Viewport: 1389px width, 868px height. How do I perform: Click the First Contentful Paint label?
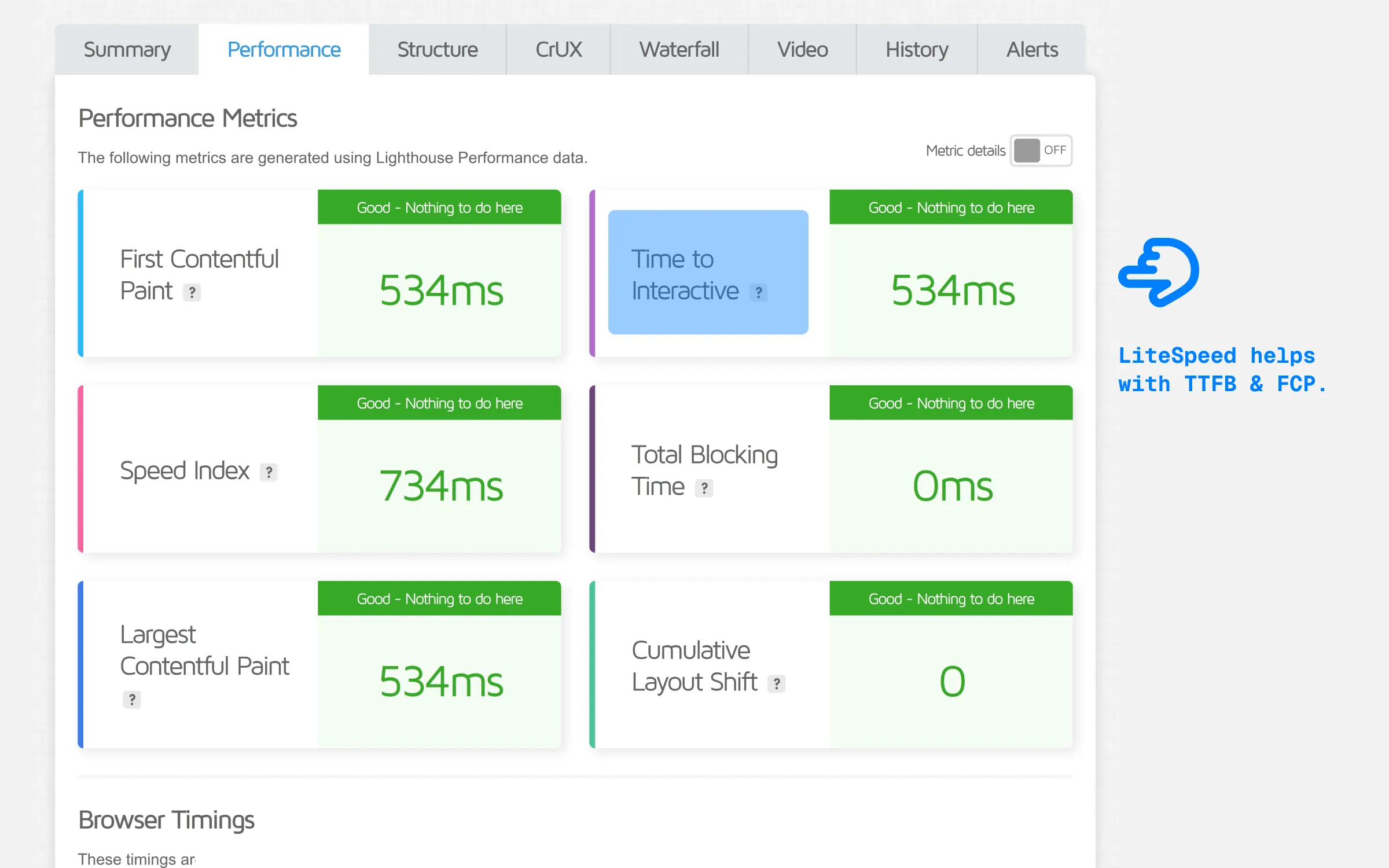pos(199,275)
